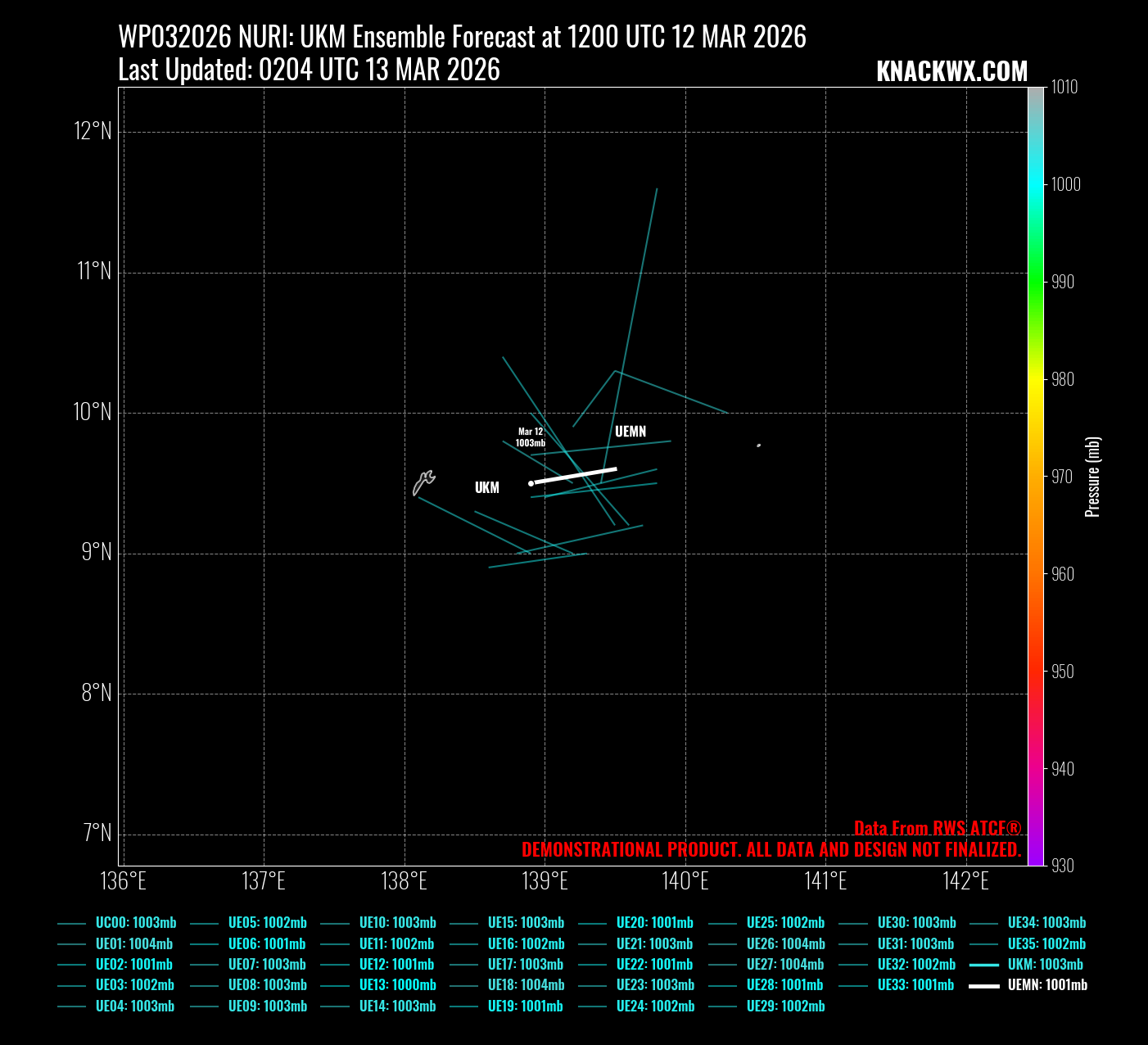Image resolution: width=1148 pixels, height=1045 pixels.
Task: Click the Data From RWS ATCF text
Action: point(938,828)
